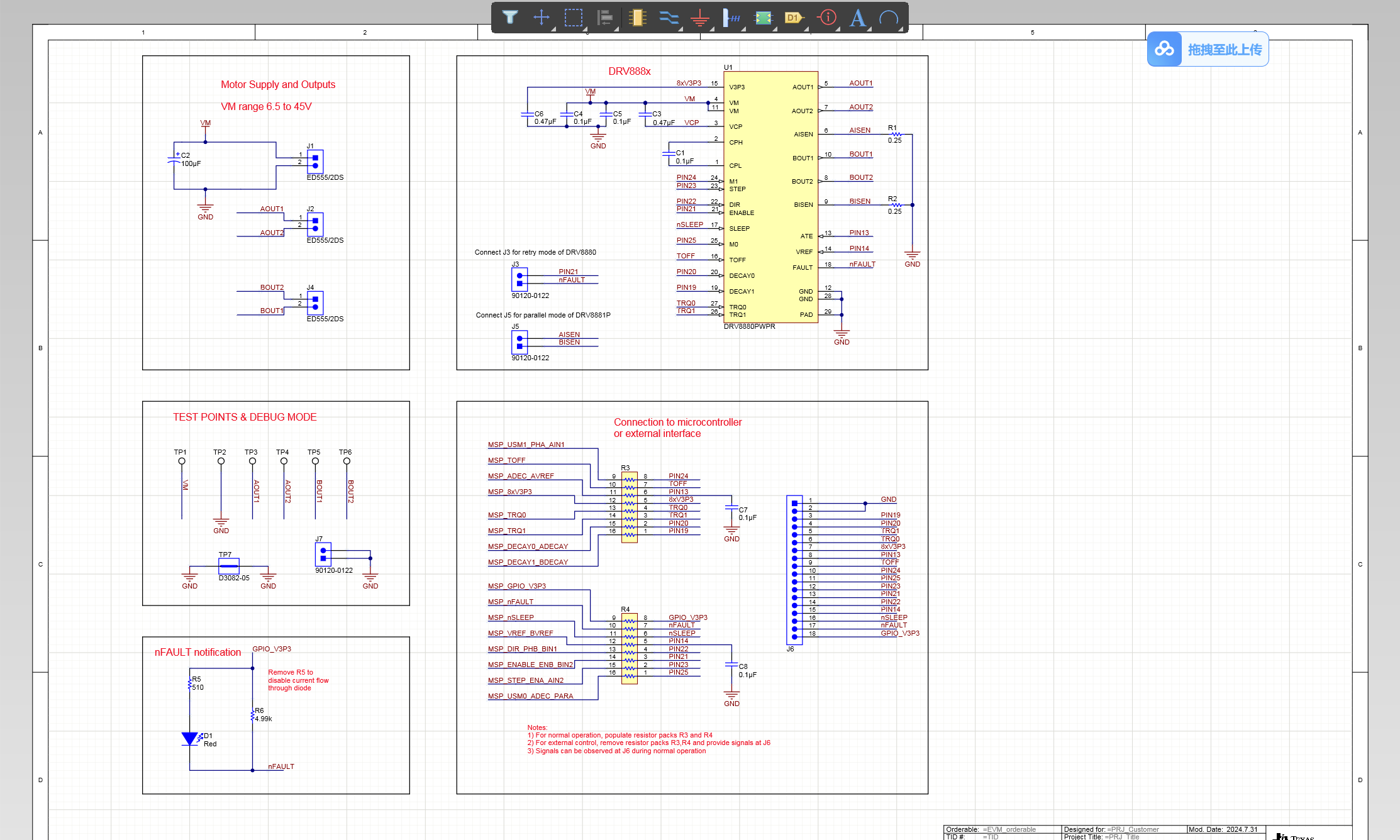This screenshot has height=840, width=1400.
Task: Select the R3 resistor pack
Action: (x=630, y=507)
